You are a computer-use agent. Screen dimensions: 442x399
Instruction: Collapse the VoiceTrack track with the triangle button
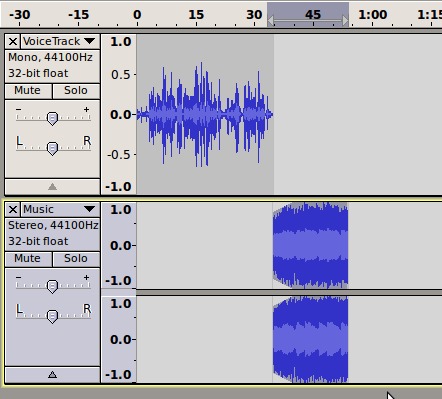[x=52, y=187]
